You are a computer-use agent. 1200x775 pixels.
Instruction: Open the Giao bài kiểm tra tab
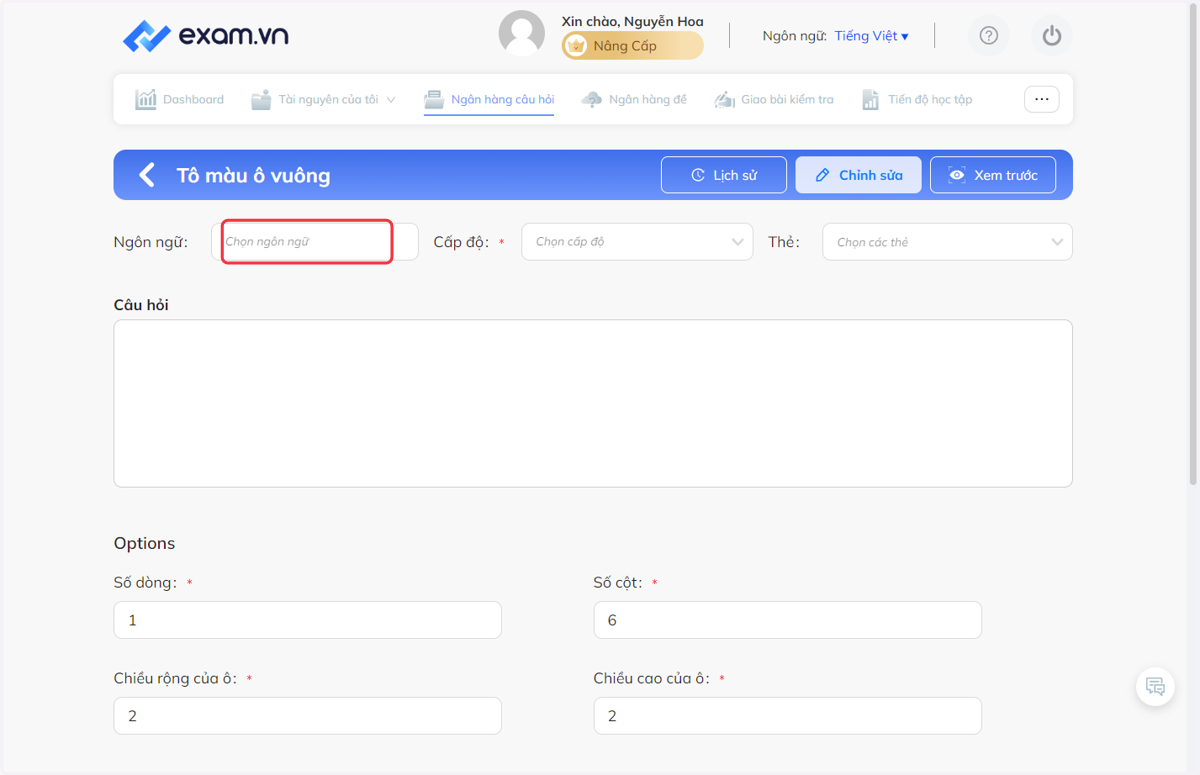point(774,99)
